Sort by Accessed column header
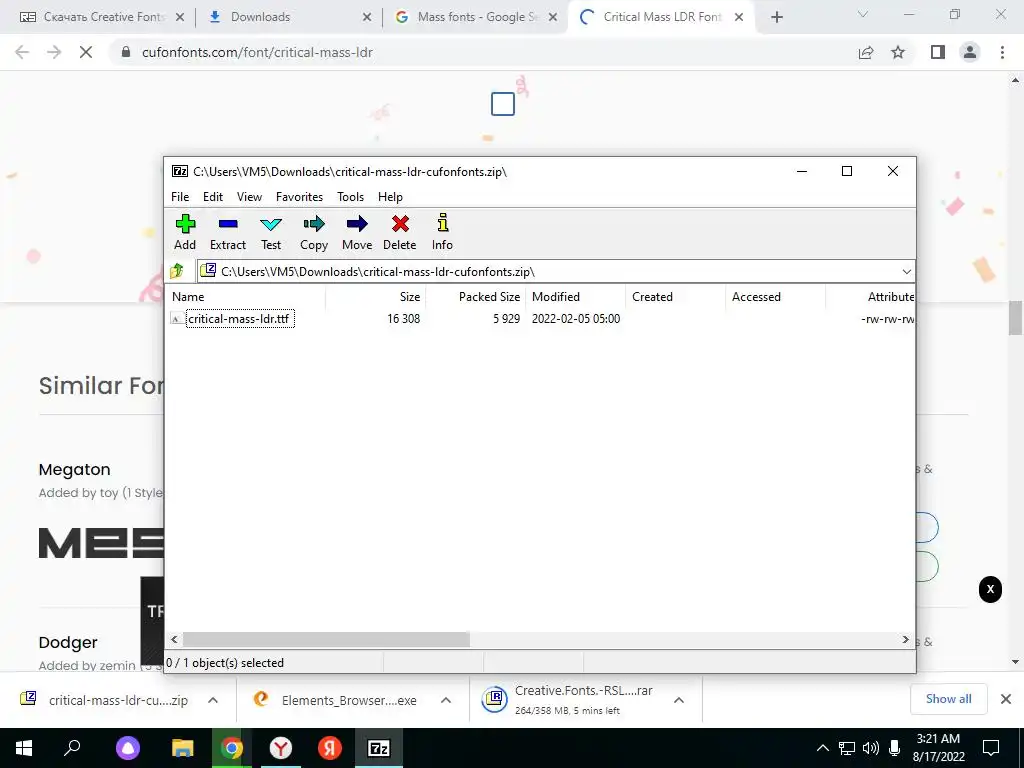 click(775, 296)
